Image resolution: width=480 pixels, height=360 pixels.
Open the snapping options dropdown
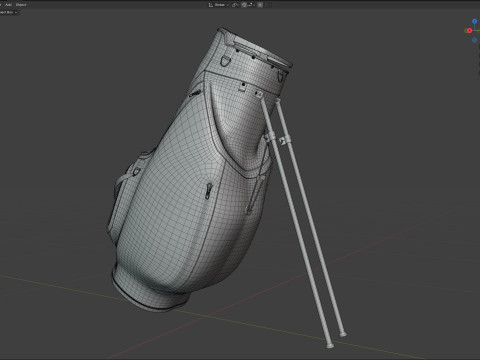point(251,5)
